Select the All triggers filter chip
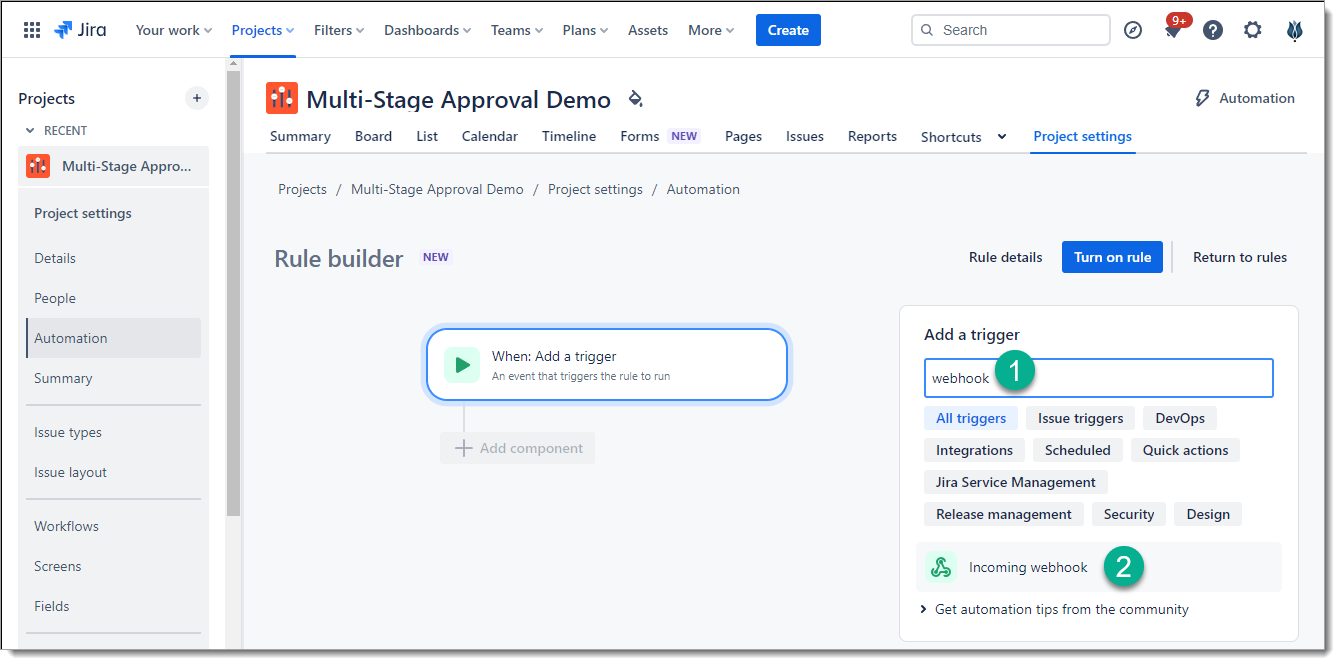Viewport: 1340px width, 665px height. 970,418
